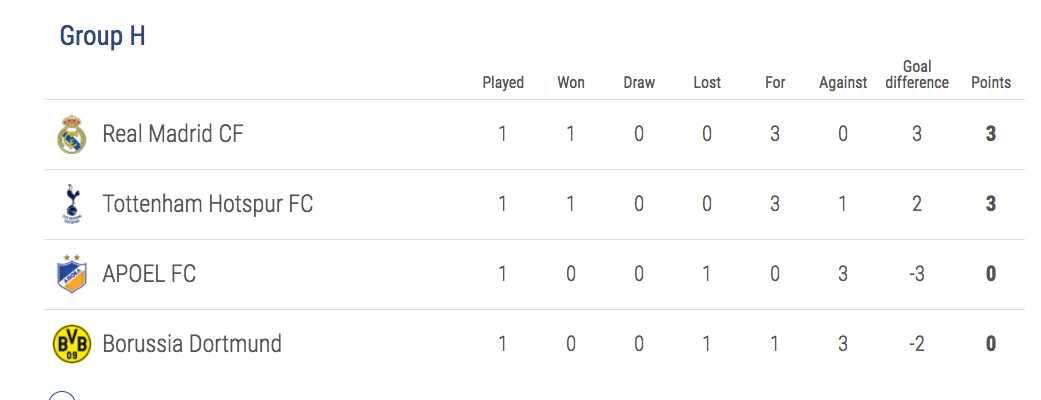Click the Tottenham Hotspur cockerel crest

72,204
